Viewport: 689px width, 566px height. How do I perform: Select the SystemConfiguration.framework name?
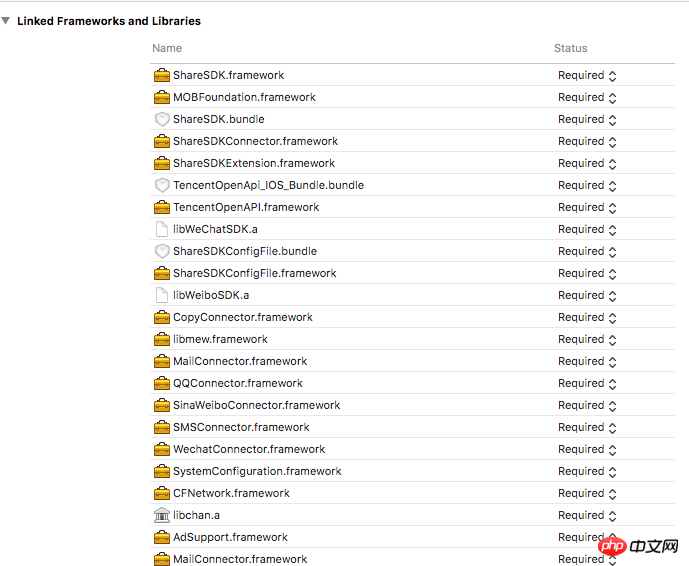tap(257, 471)
